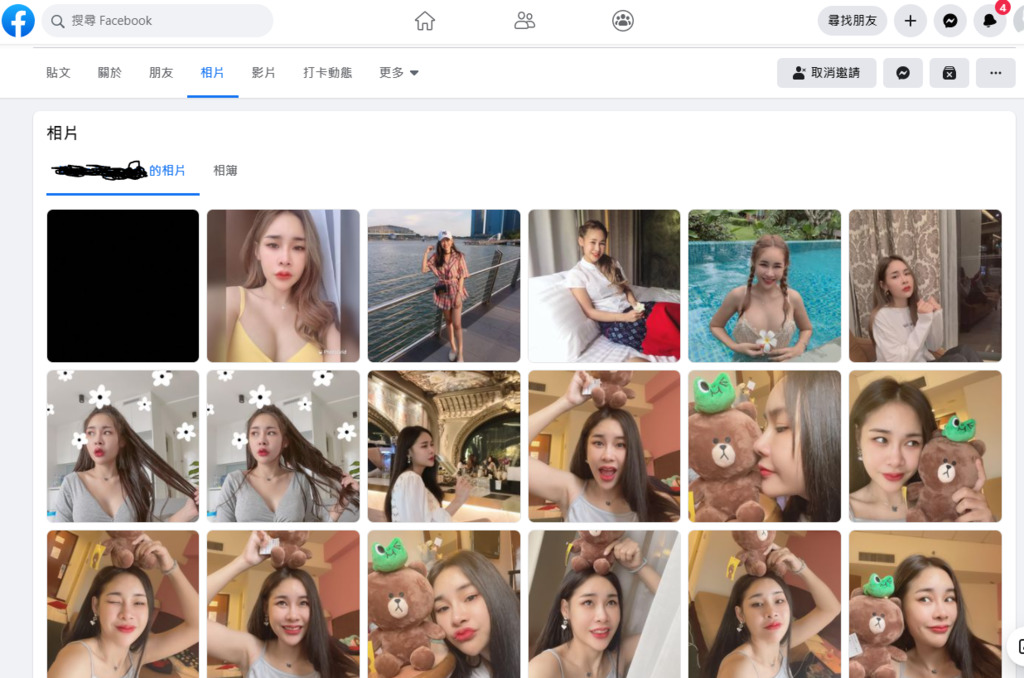The width and height of the screenshot is (1024, 678).
Task: Open Messenger from the top bar
Action: pos(950,21)
